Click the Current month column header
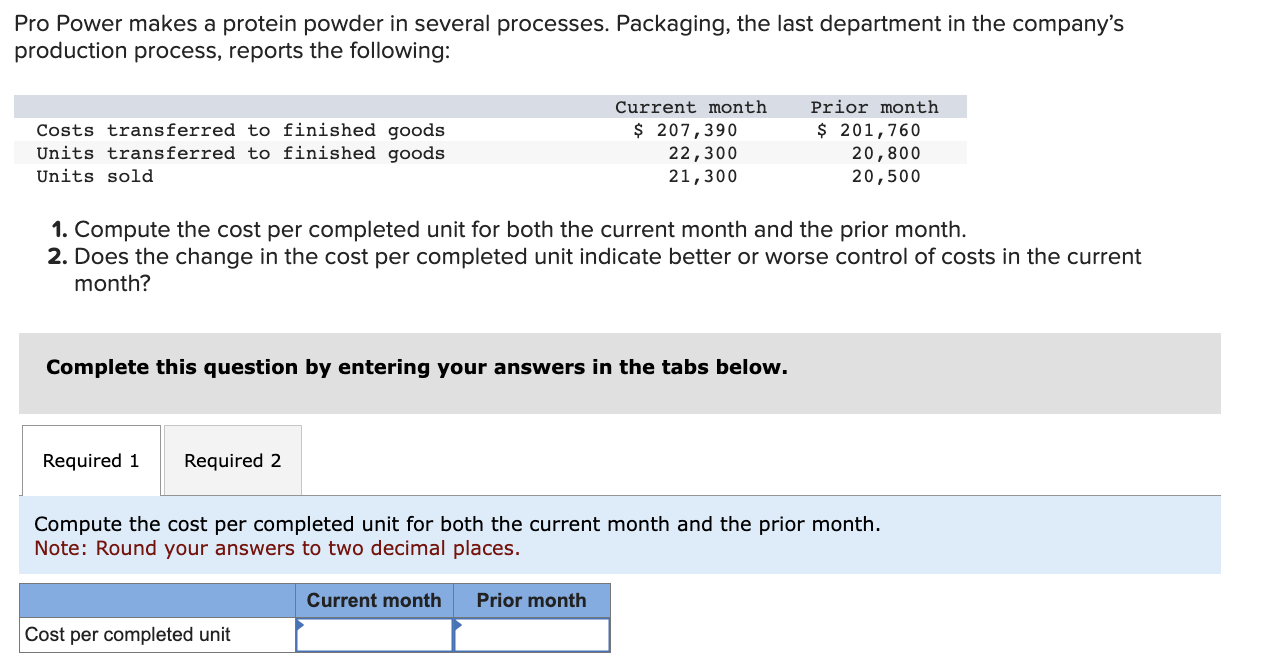The width and height of the screenshot is (1286, 664). pyautogui.click(x=374, y=600)
